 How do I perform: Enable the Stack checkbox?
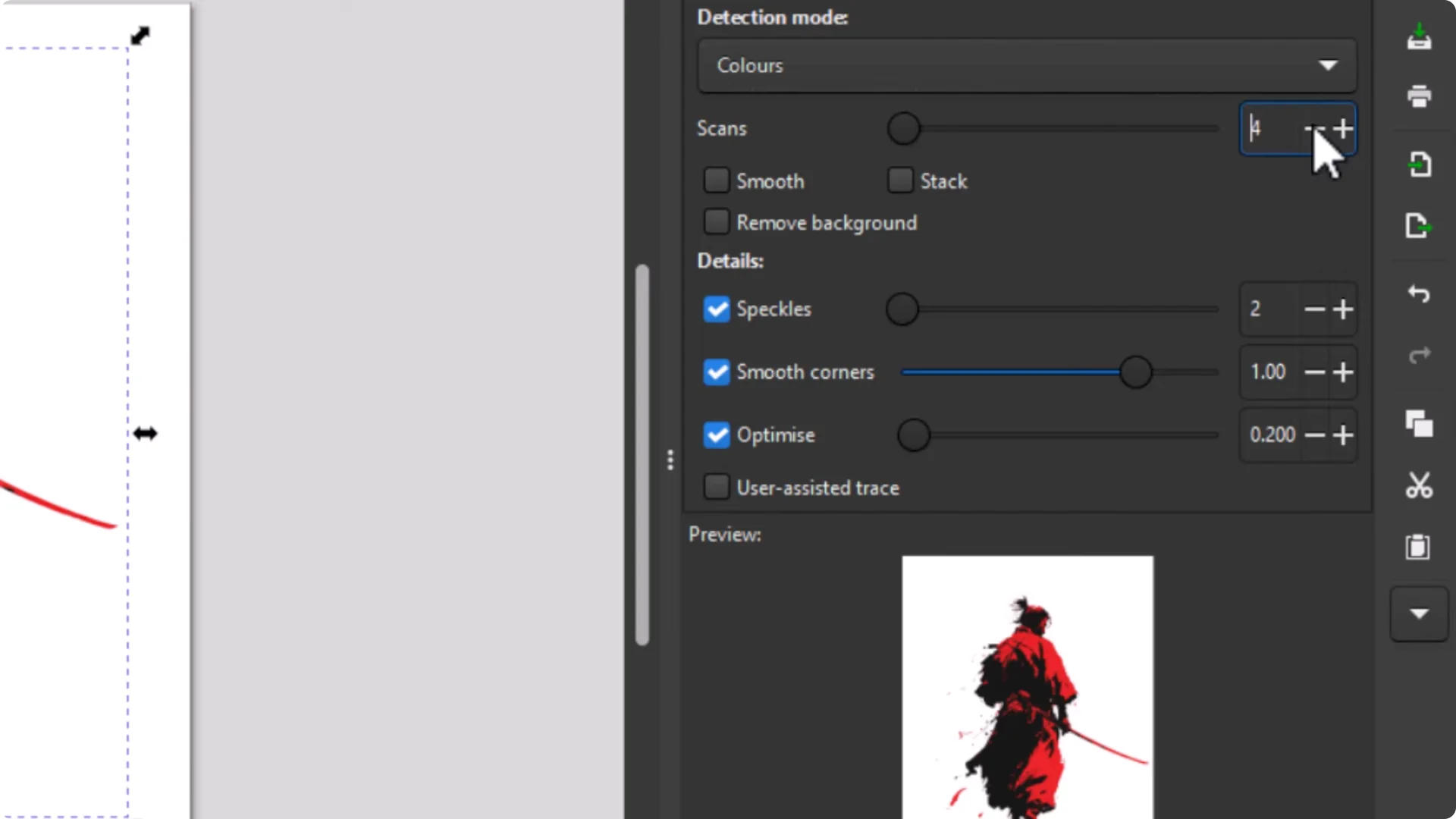pyautogui.click(x=900, y=180)
